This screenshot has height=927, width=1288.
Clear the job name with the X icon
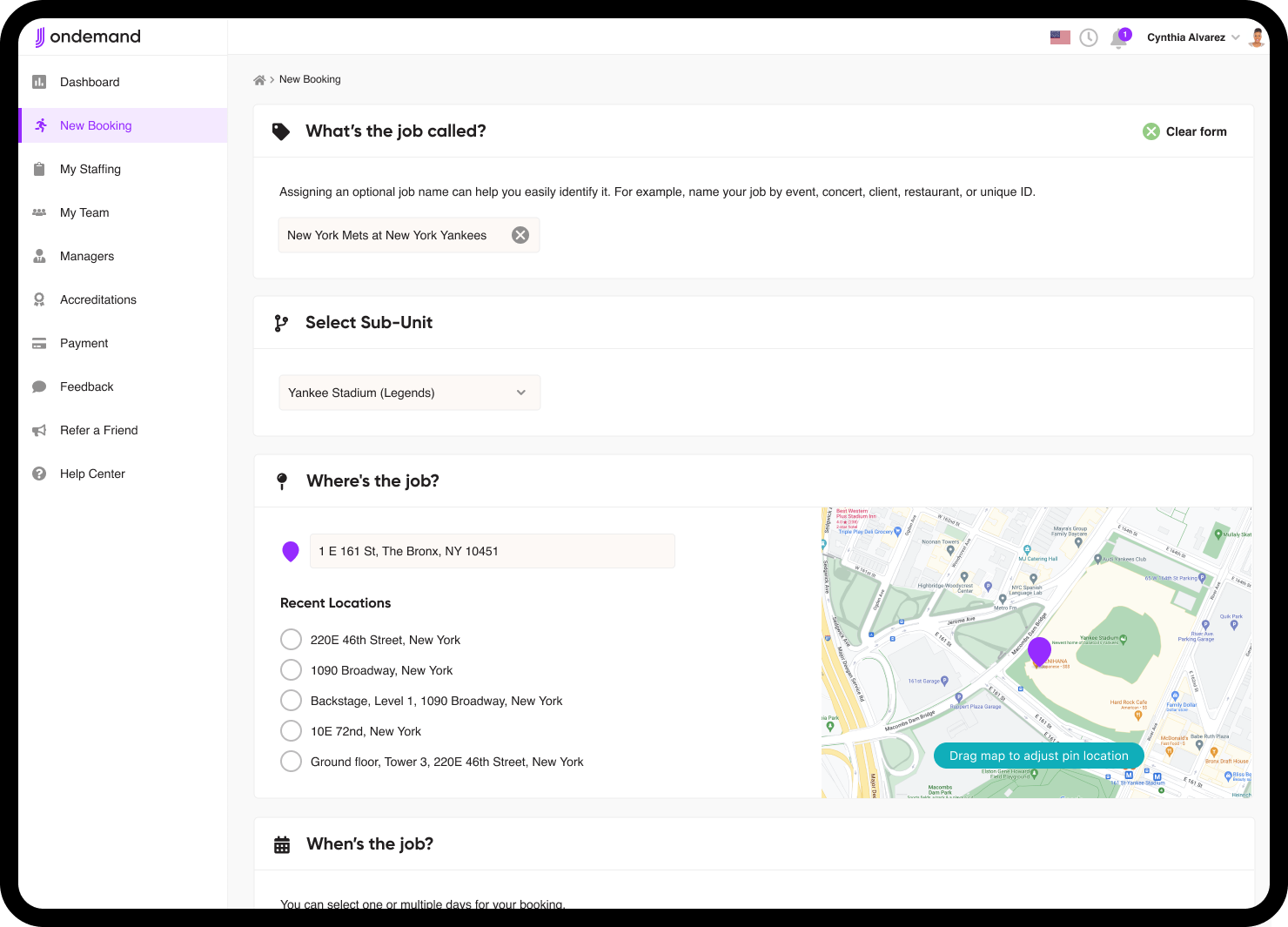click(x=520, y=234)
